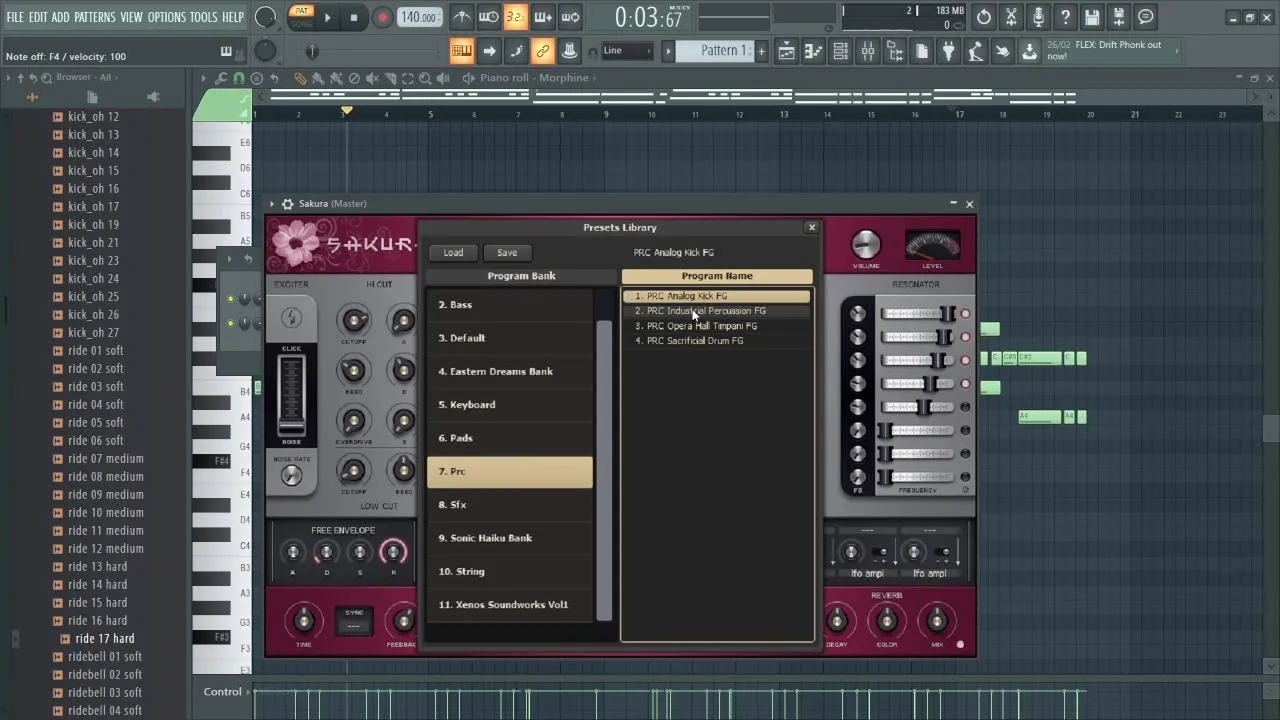Open the PATTERNS menu

pyautogui.click(x=95, y=17)
